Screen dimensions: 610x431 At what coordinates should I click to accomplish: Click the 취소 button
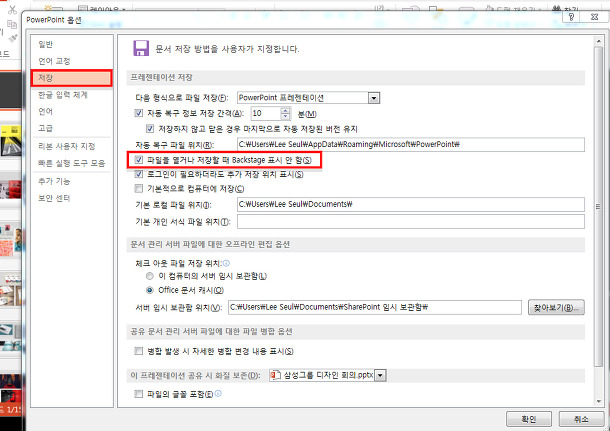pyautogui.click(x=581, y=419)
